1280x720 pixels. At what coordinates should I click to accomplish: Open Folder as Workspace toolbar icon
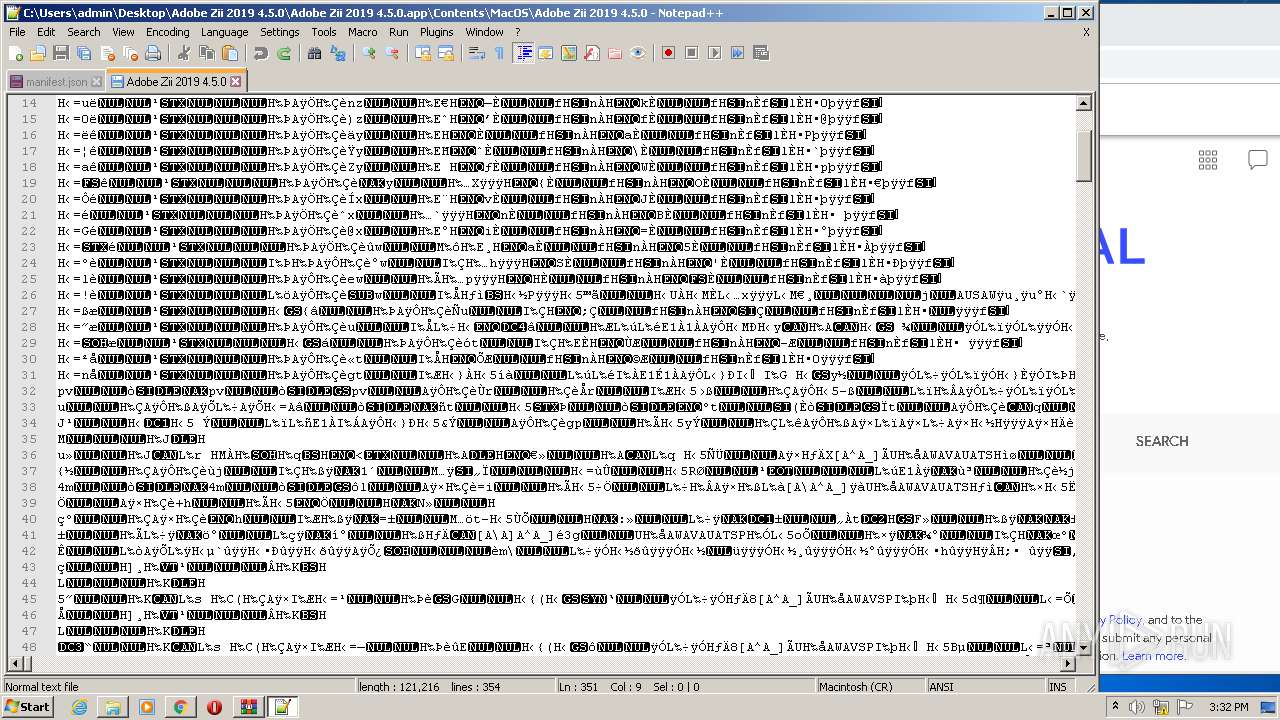[x=615, y=53]
